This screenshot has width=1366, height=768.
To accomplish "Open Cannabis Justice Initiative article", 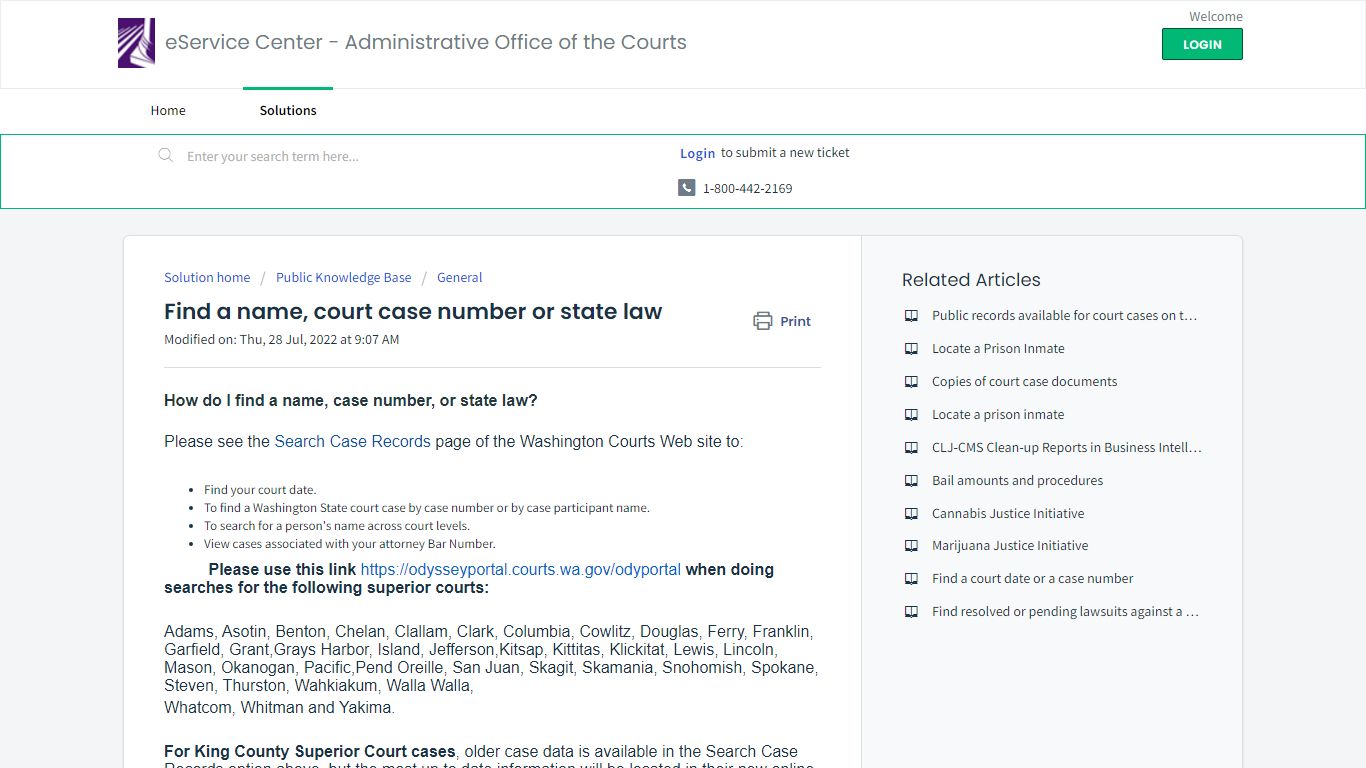I will tap(1008, 513).
